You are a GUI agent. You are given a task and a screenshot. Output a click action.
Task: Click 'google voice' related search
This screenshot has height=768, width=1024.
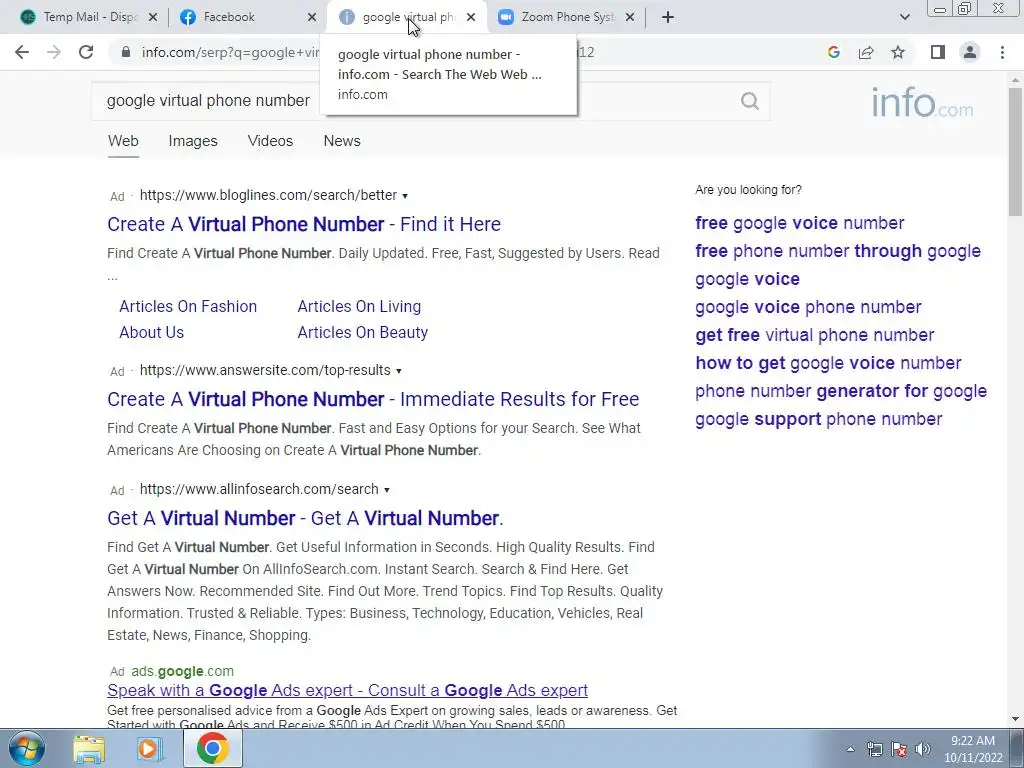(747, 280)
